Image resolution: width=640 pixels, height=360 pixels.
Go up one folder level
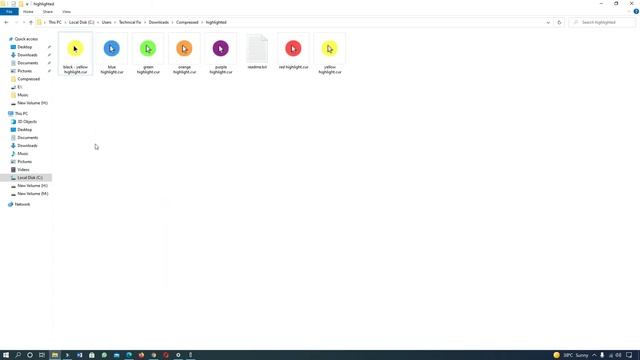point(31,22)
